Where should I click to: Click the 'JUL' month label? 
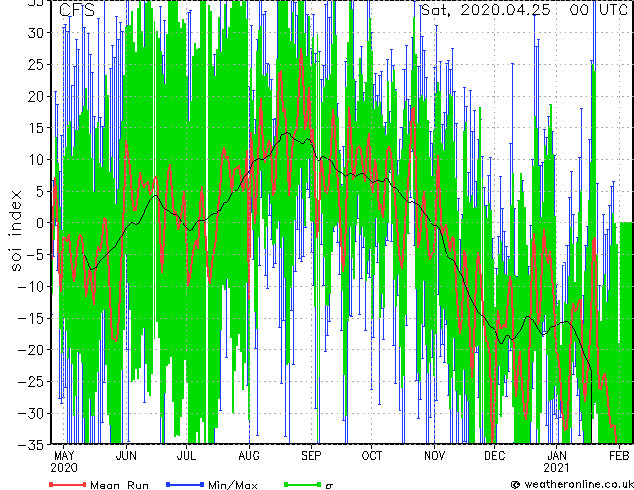(186, 456)
